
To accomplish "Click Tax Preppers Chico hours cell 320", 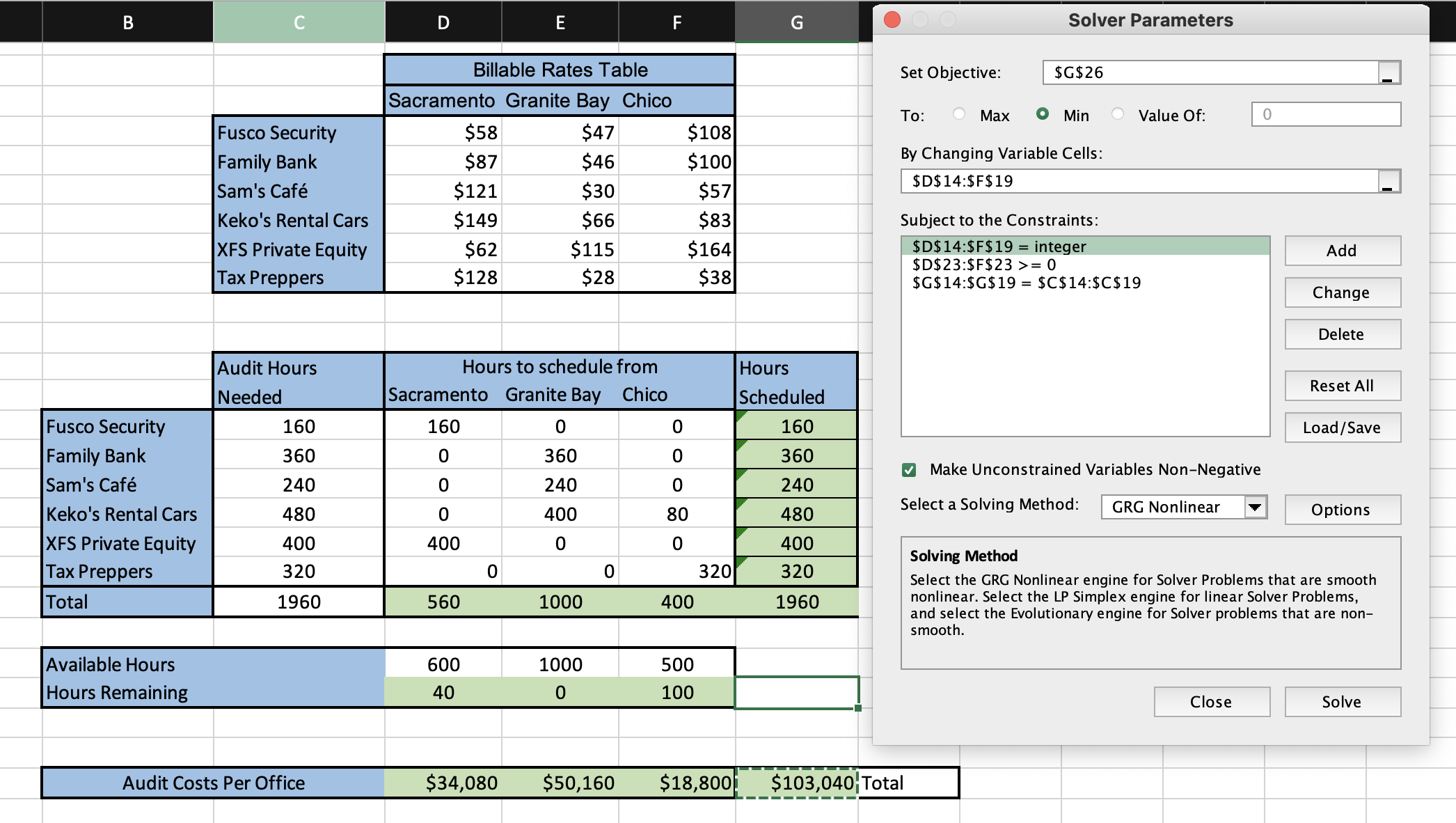I will [677, 571].
